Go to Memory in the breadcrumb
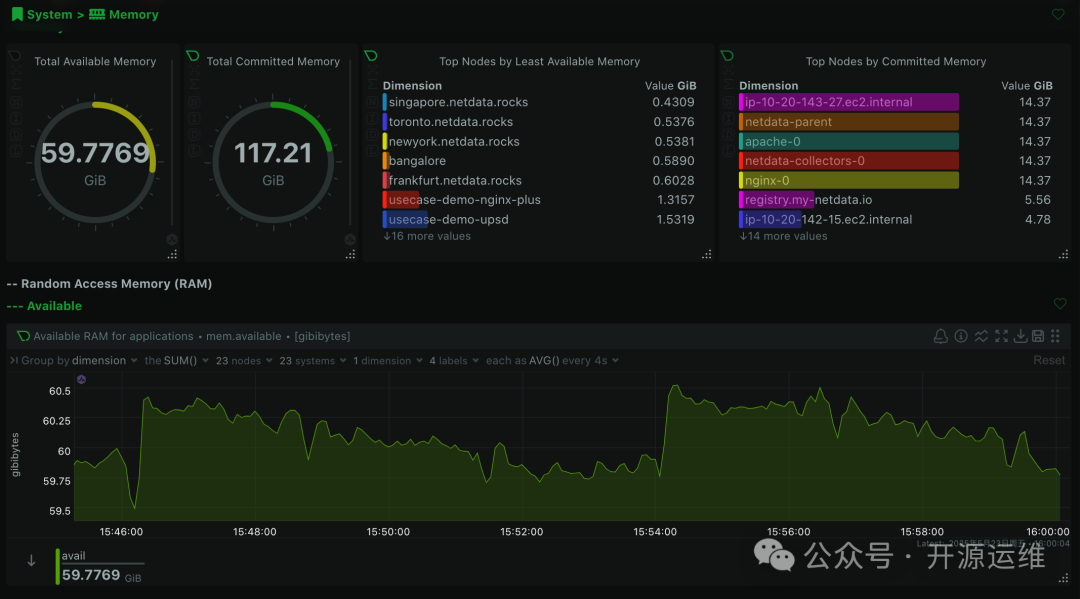The width and height of the screenshot is (1080, 599). pos(134,14)
